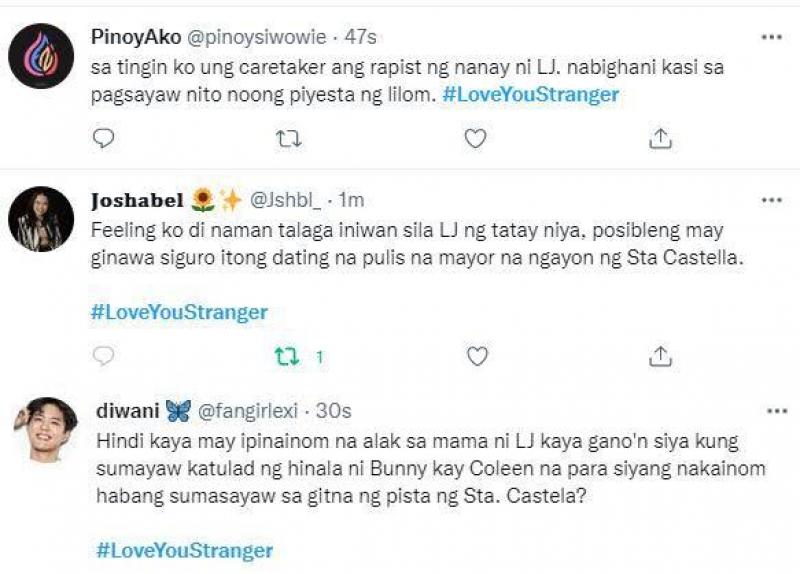This screenshot has width=800, height=574.
Task: Open PinoyAko's profile picture
Action: click(x=41, y=56)
